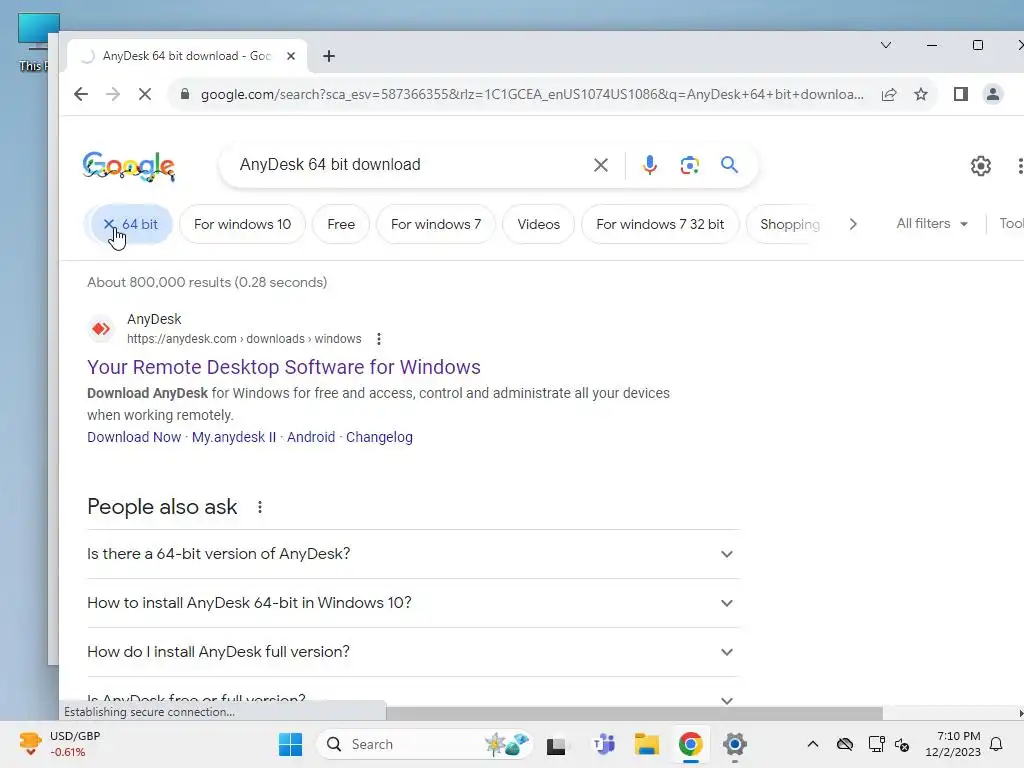Open the network tray icon
This screenshot has height=768, width=1024.
click(x=876, y=744)
